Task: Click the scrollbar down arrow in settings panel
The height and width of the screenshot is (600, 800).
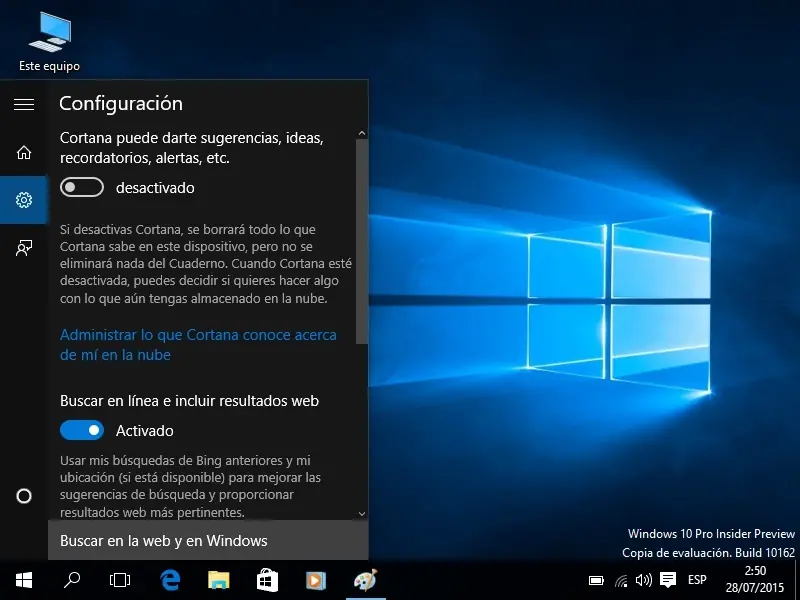Action: pos(362,513)
